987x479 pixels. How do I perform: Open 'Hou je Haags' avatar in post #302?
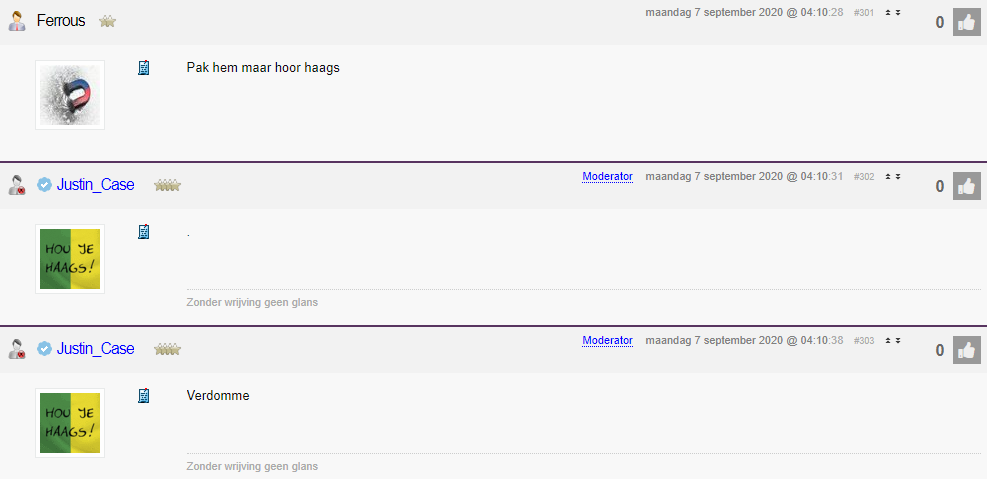coord(70,259)
